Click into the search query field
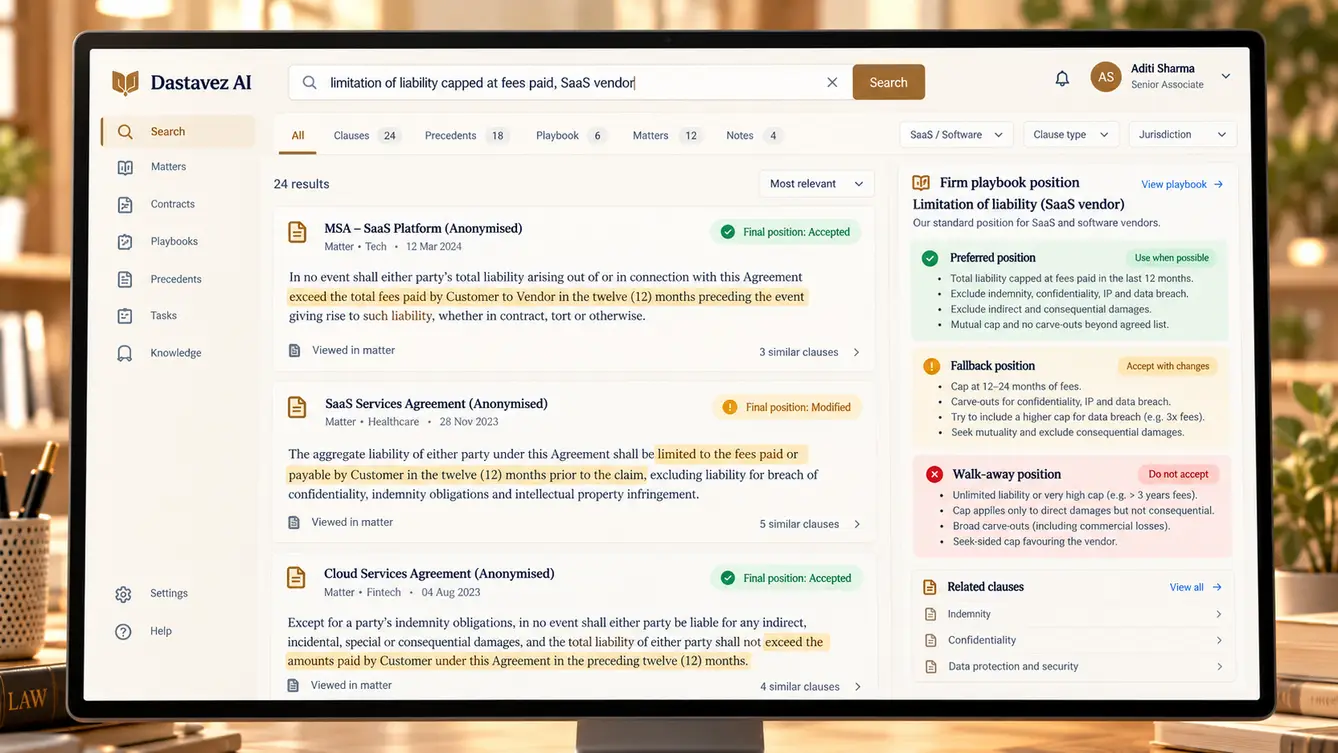 click(570, 83)
